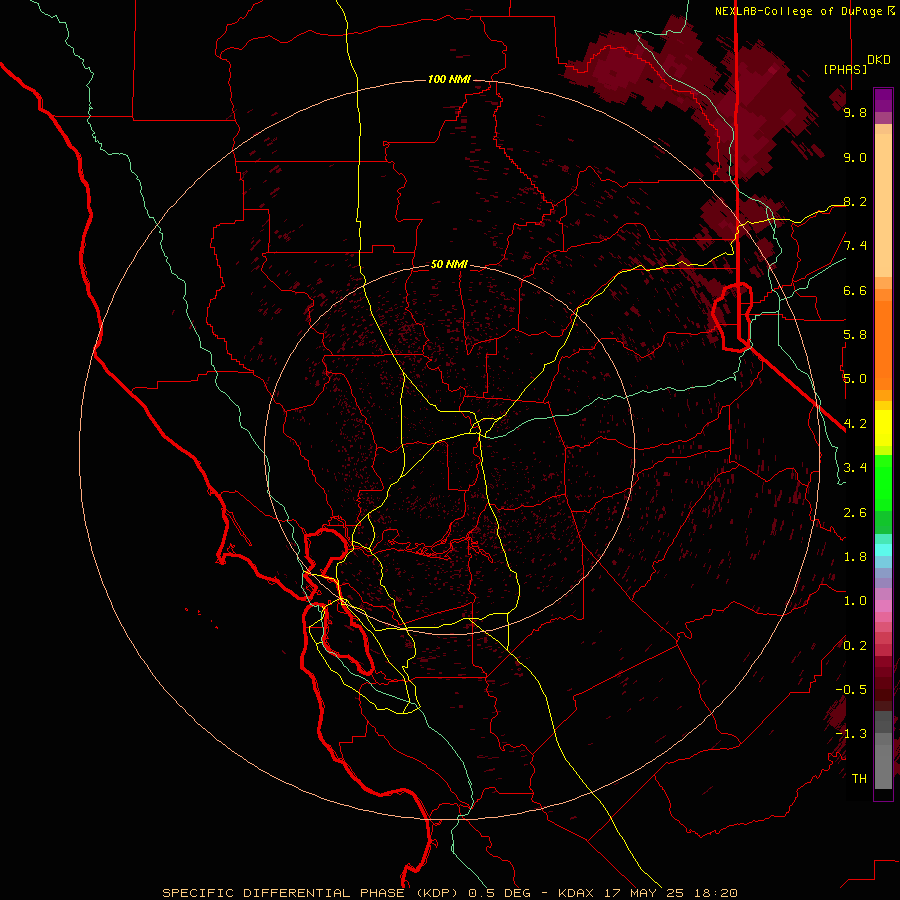This screenshot has width=900, height=900.
Task: Click the 1.8 colorbar value
Action: pos(855,557)
